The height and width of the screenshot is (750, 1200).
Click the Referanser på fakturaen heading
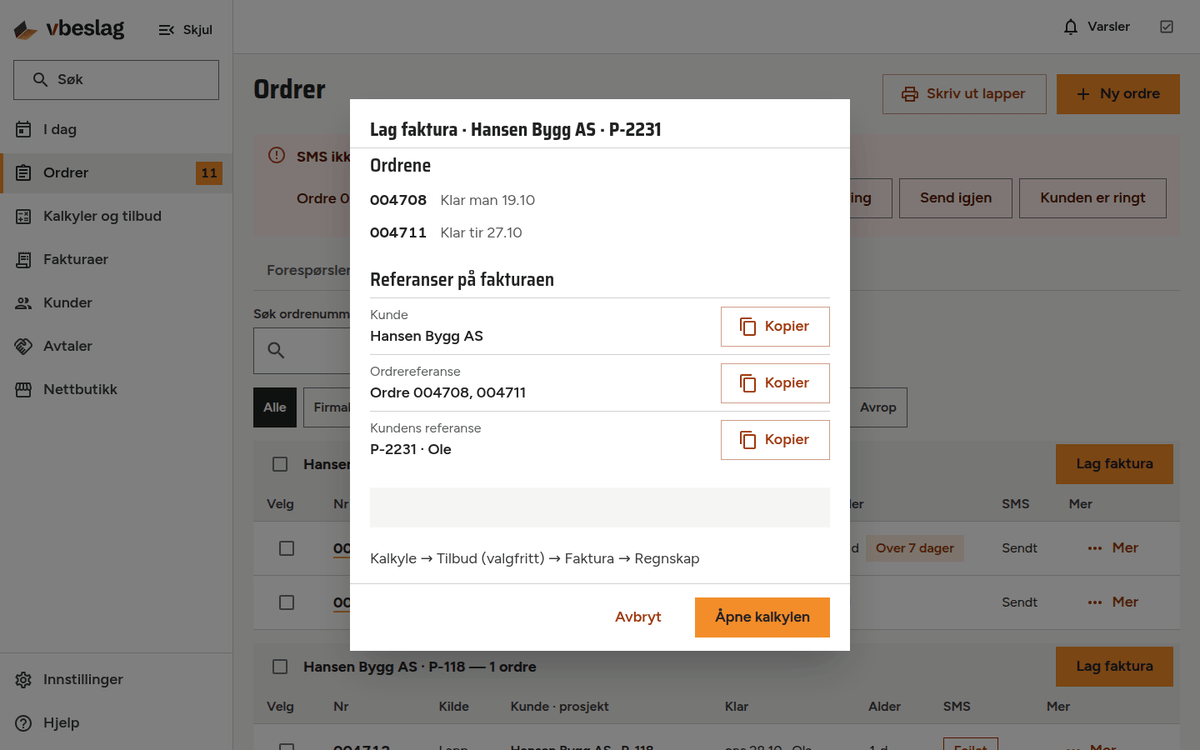(462, 280)
